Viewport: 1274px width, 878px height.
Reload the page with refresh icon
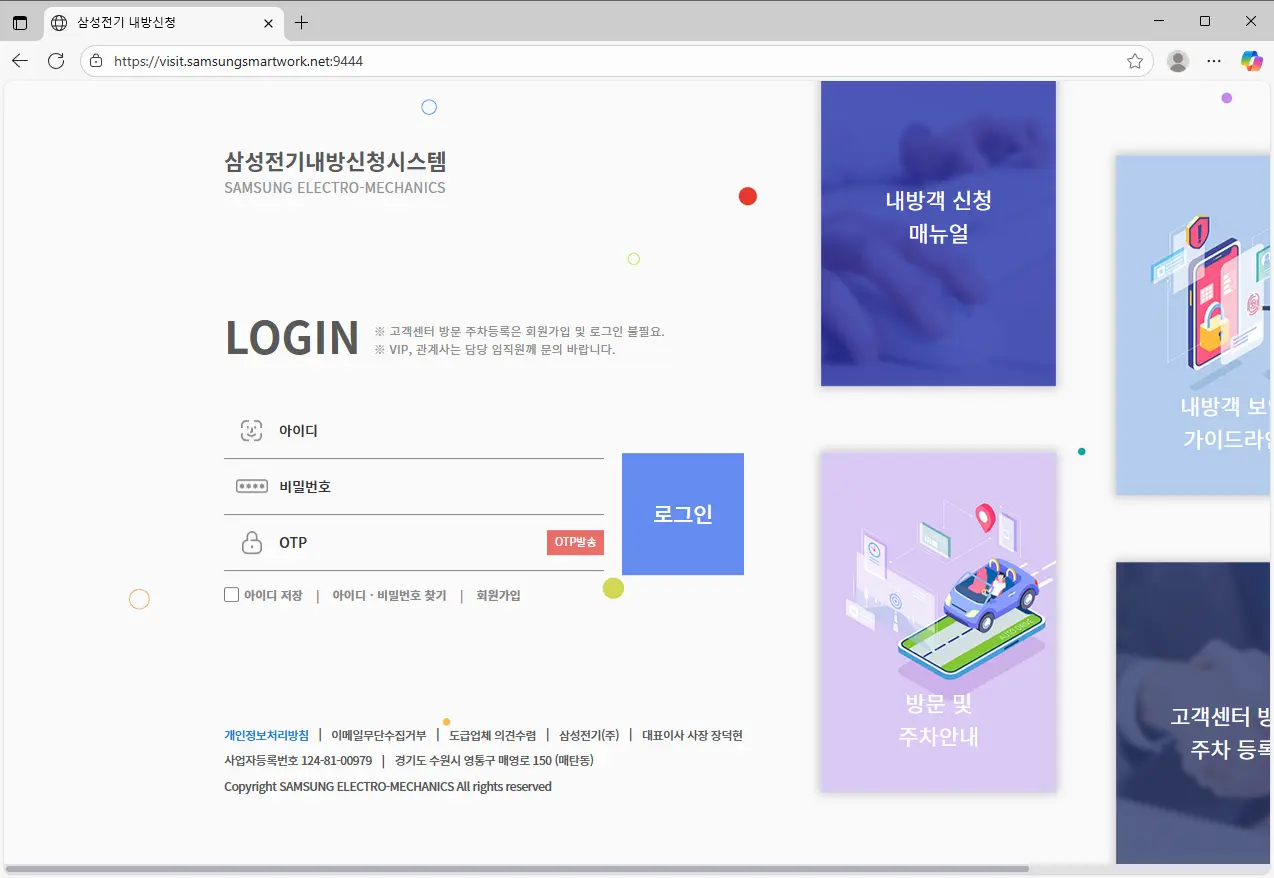56,61
